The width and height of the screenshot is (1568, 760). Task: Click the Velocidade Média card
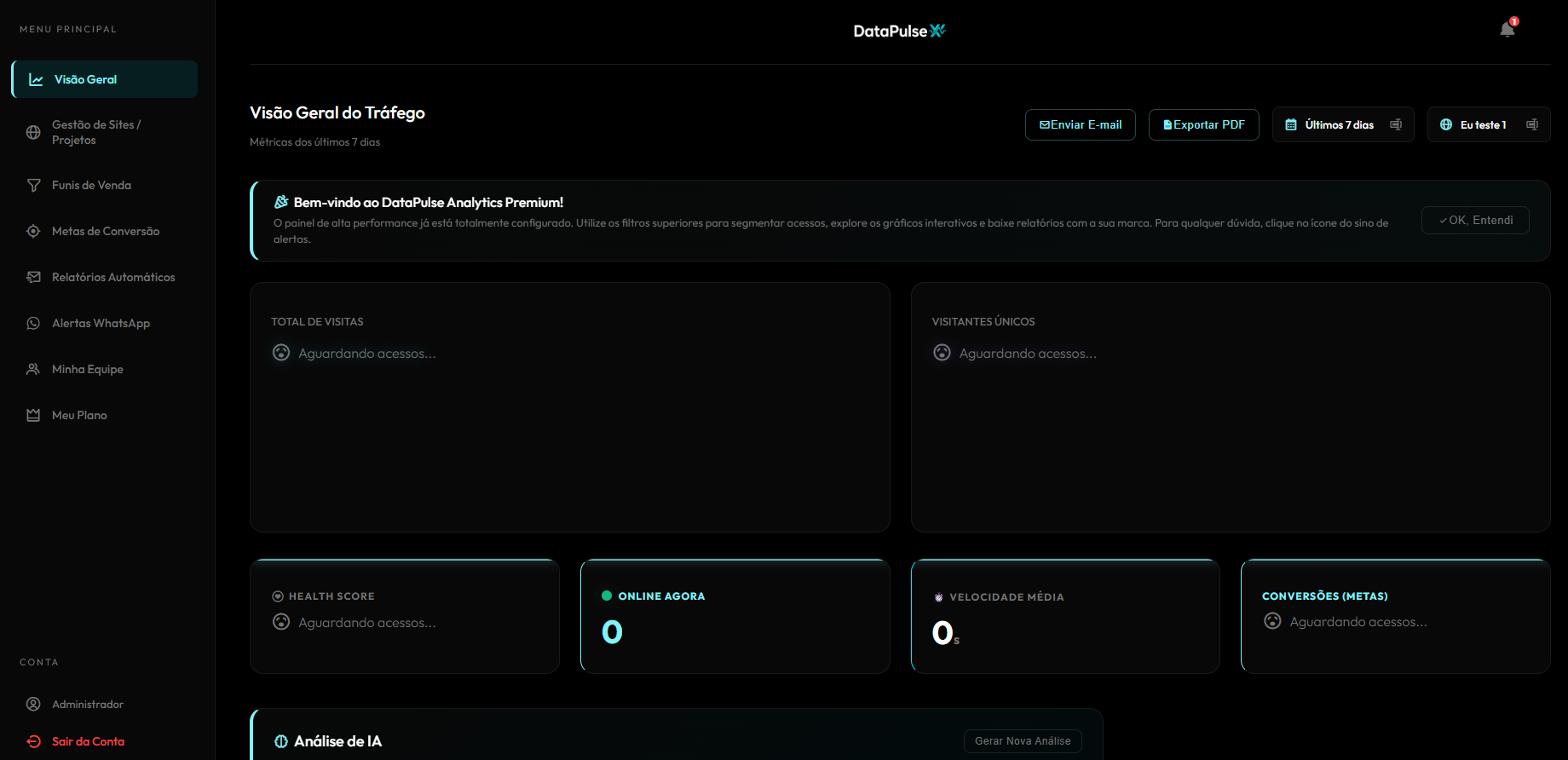pos(1064,616)
